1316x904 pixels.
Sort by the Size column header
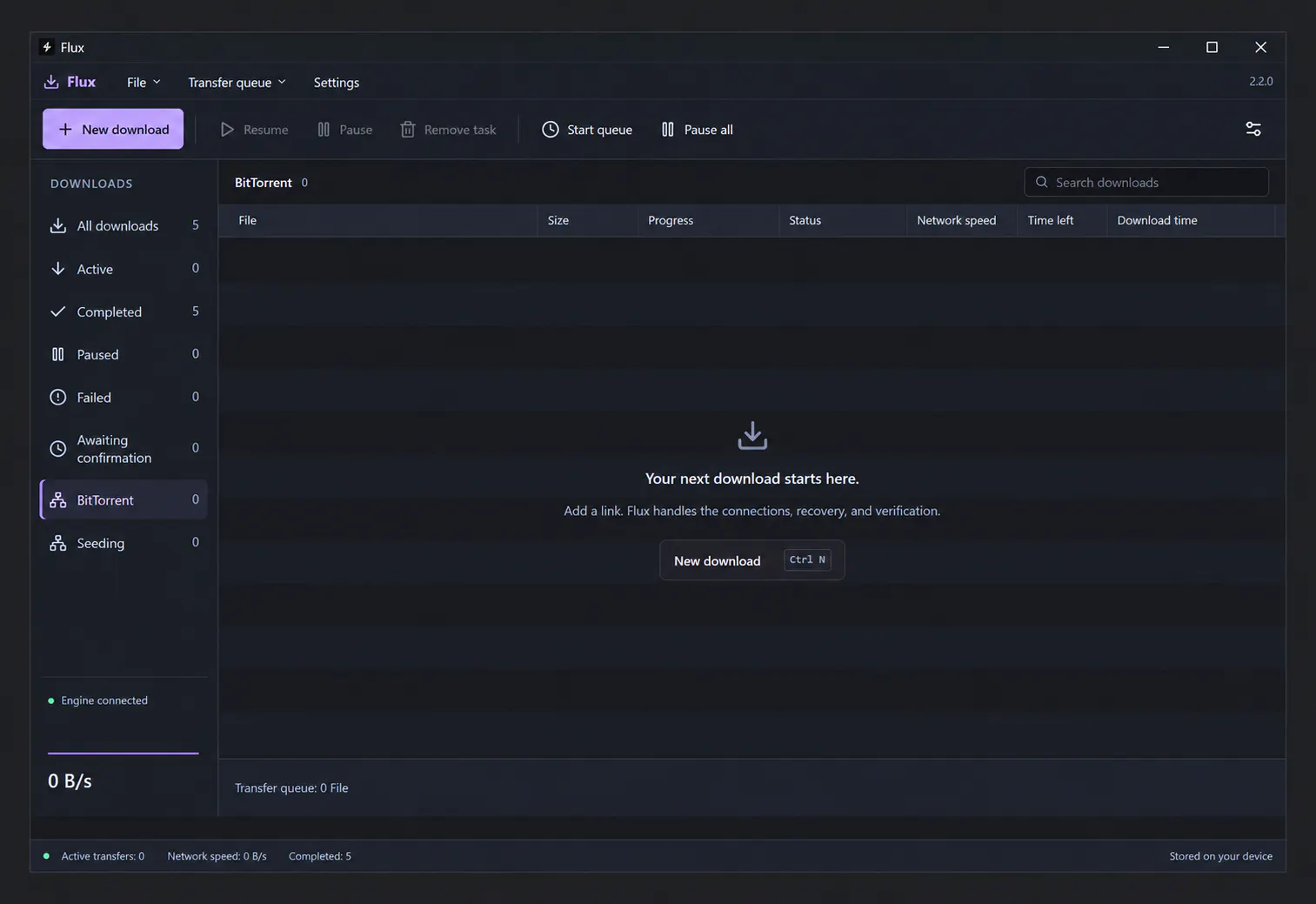pos(587,220)
